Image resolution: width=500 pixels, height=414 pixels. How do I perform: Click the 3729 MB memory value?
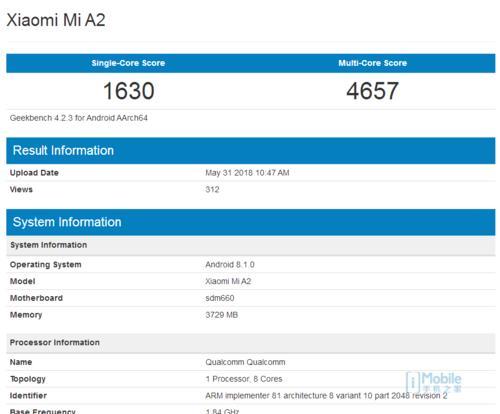(222, 315)
